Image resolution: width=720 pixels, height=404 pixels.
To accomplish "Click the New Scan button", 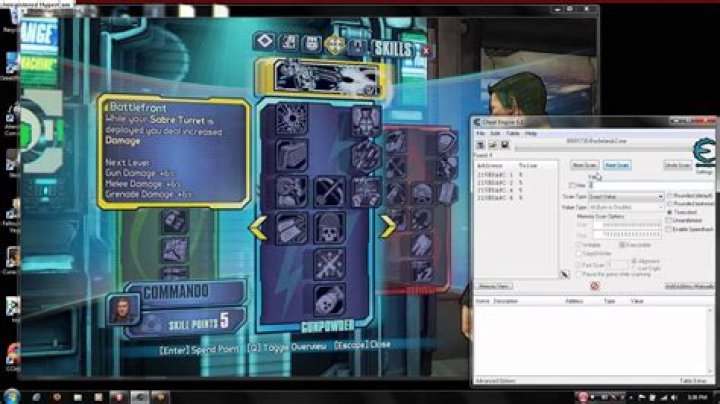I will click(x=584, y=165).
